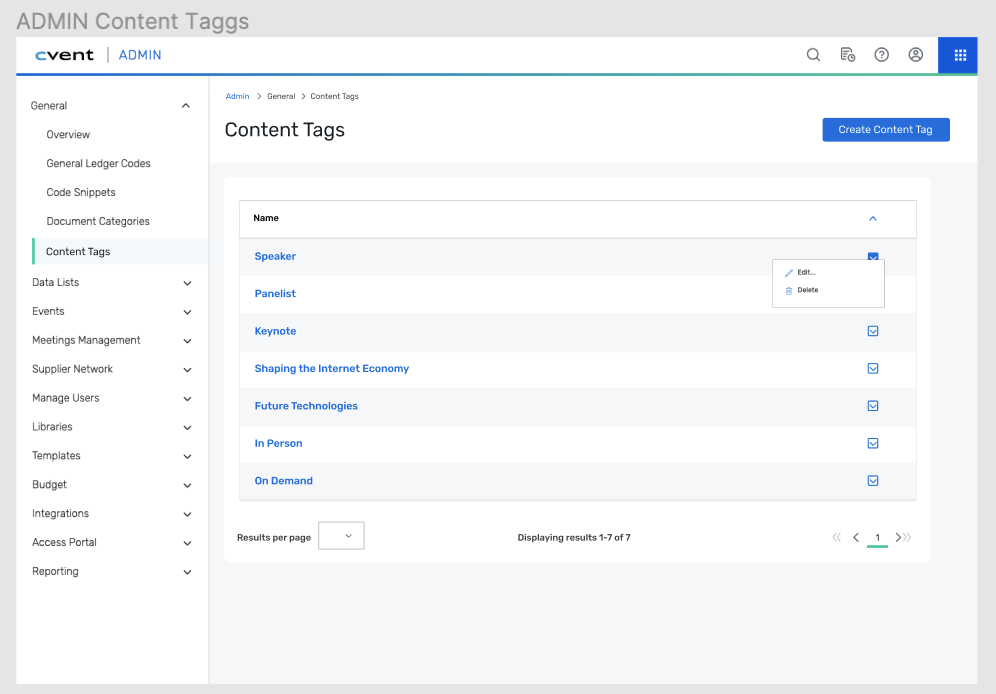
Task: Click the recent items clock document icon
Action: tap(847, 55)
